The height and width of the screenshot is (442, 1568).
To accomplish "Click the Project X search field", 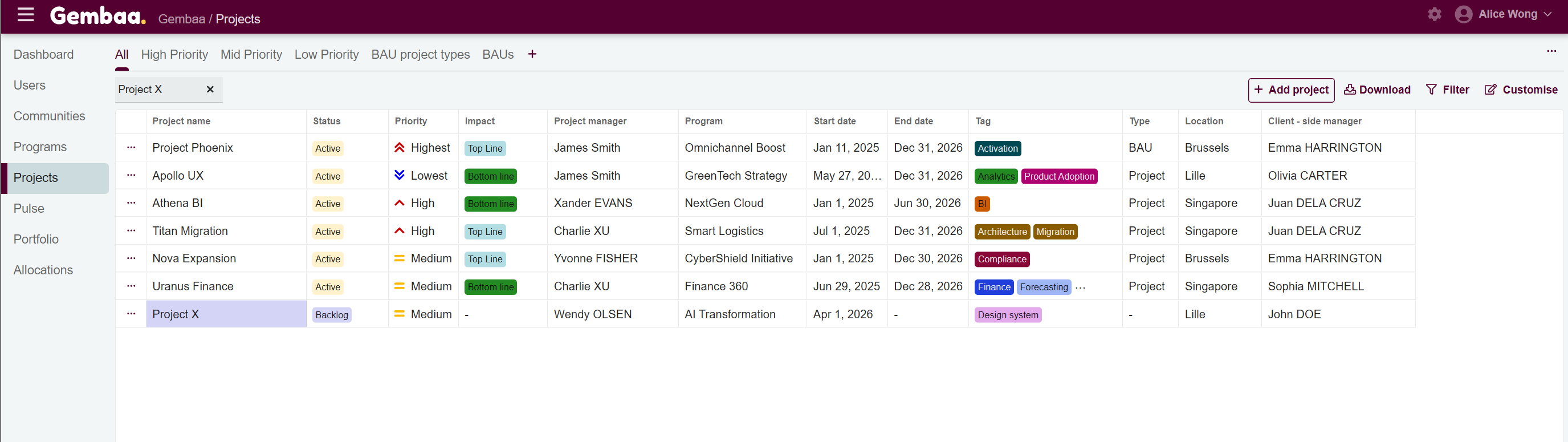I will [x=158, y=90].
